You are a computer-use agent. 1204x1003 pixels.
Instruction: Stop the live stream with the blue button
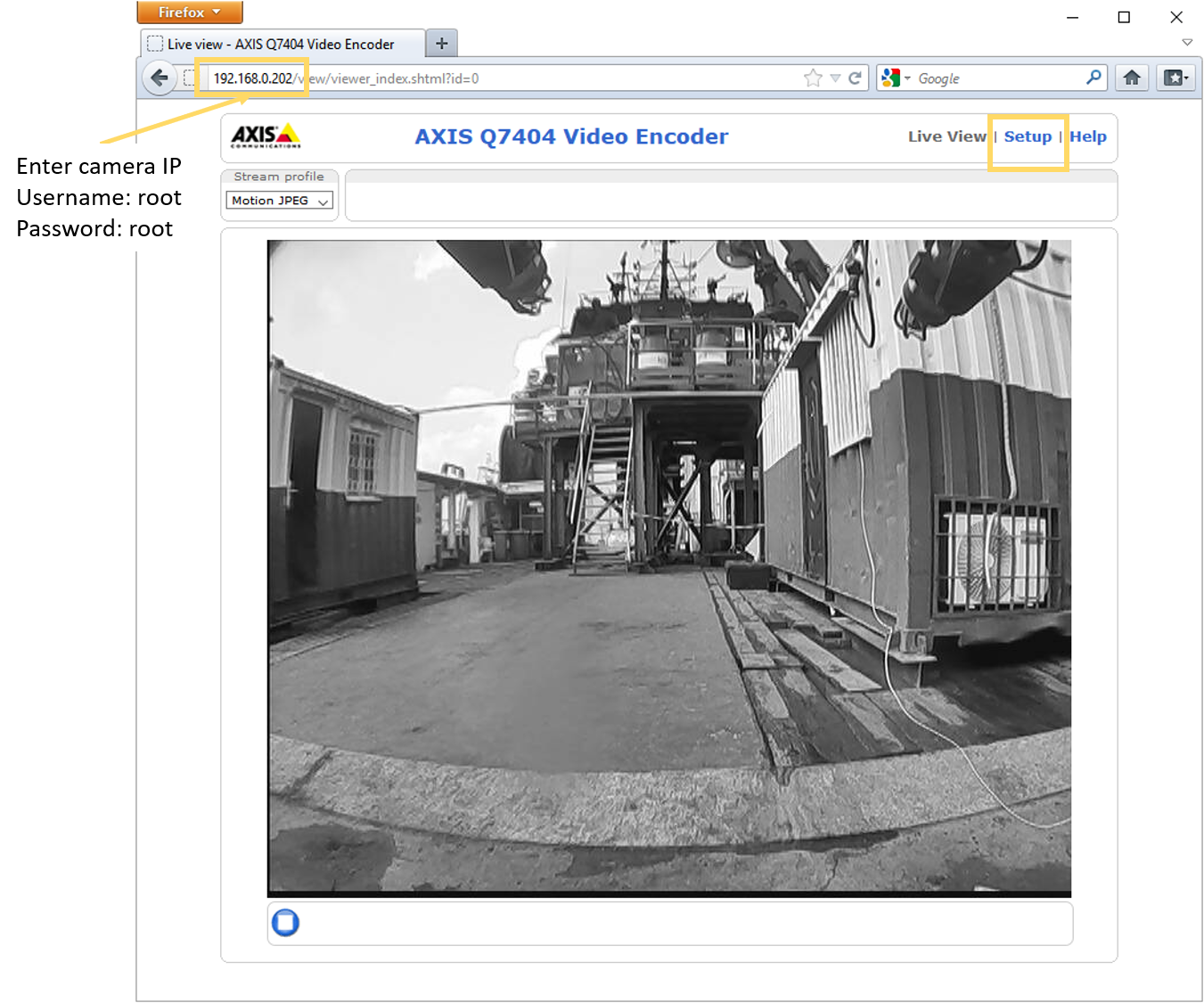point(285,922)
